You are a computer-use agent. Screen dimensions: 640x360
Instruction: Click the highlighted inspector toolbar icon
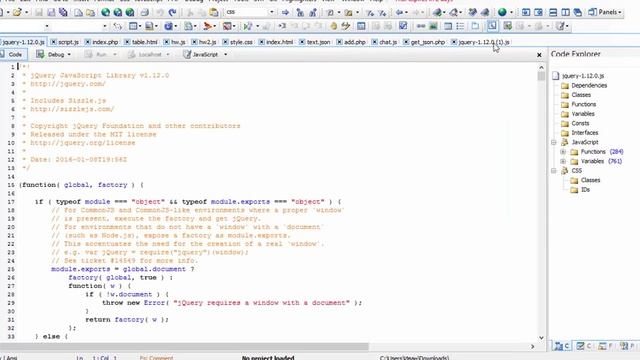[x=492, y=26]
